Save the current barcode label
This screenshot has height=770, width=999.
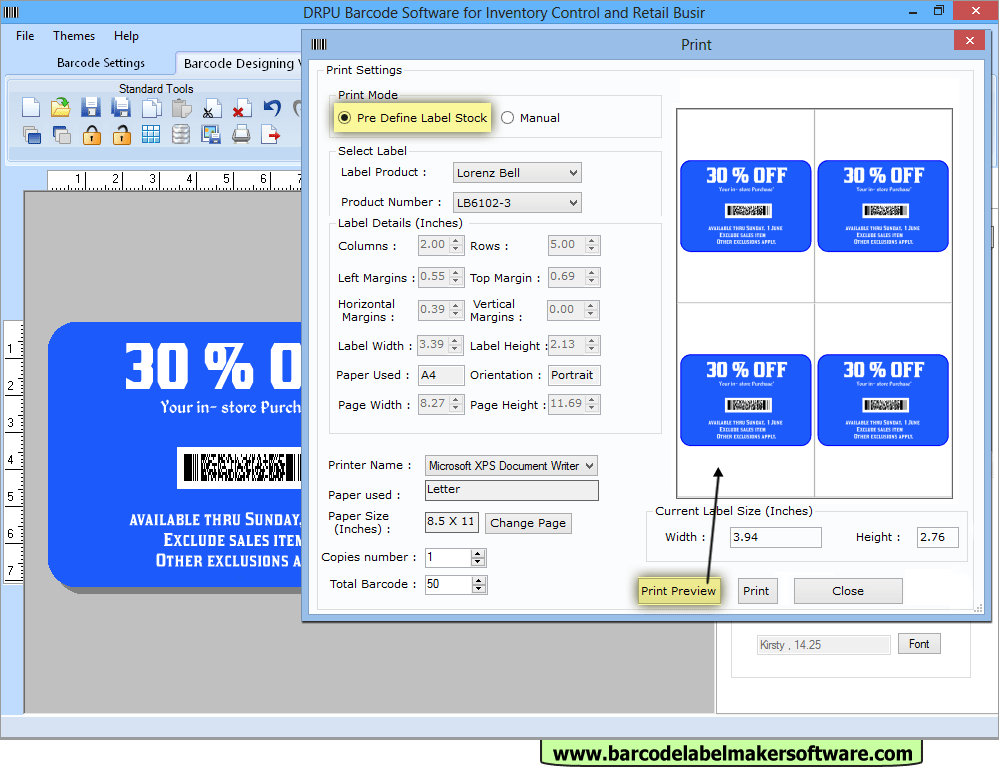point(89,107)
